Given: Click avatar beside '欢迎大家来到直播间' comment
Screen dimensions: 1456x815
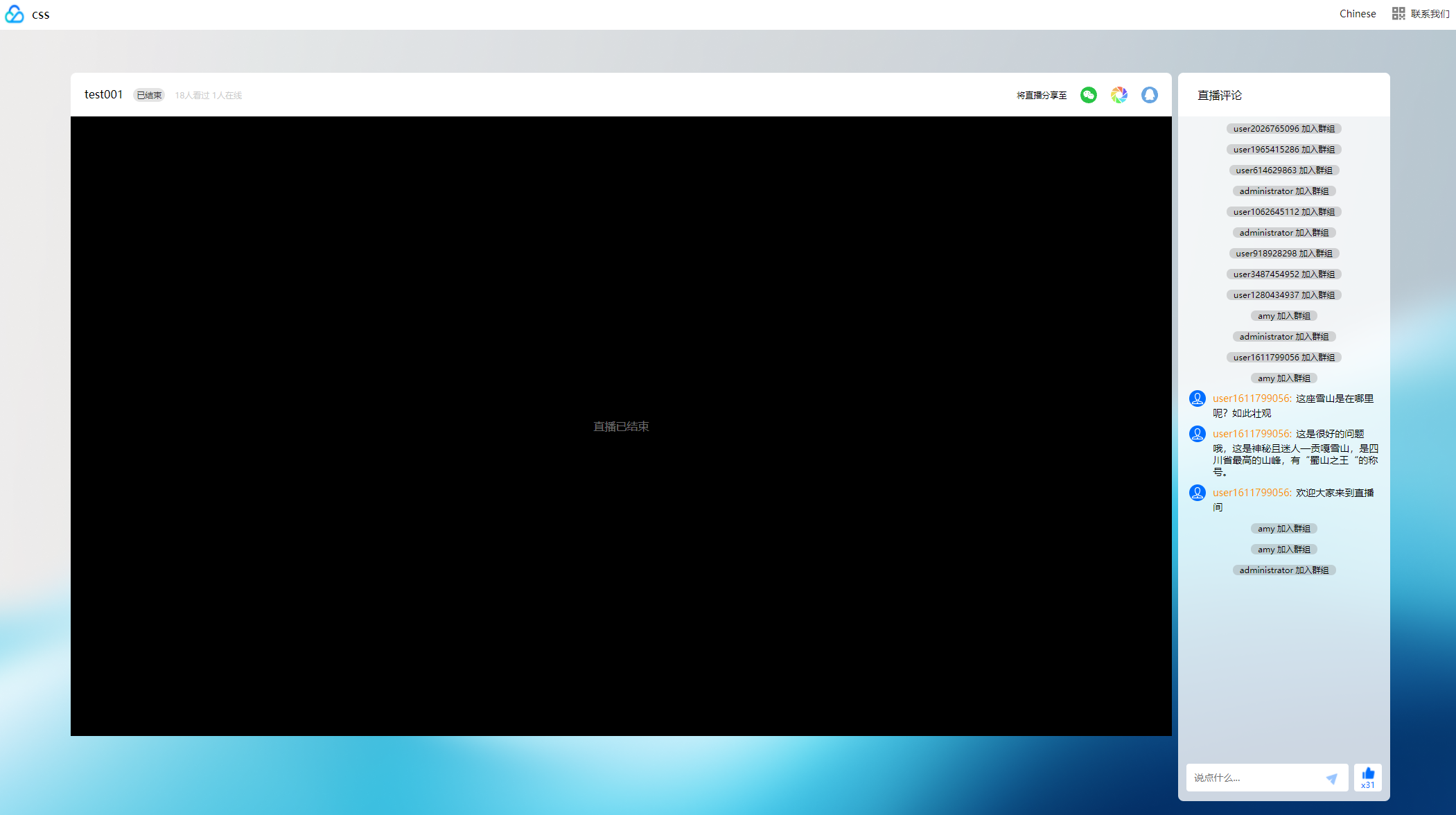Looking at the screenshot, I should click(1197, 493).
